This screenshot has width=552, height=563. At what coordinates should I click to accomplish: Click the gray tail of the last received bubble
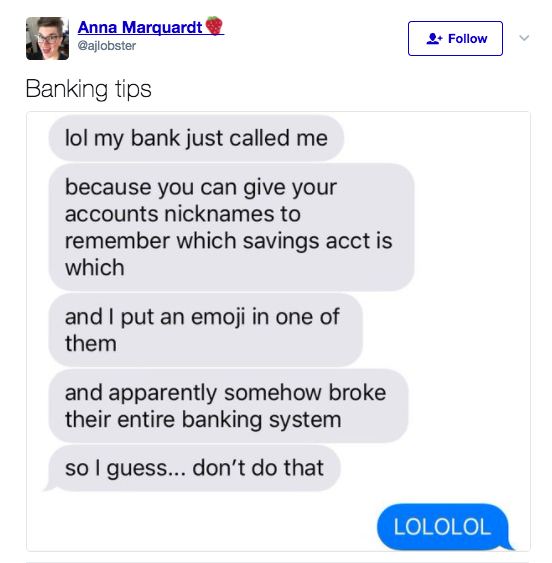pyautogui.click(x=48, y=487)
